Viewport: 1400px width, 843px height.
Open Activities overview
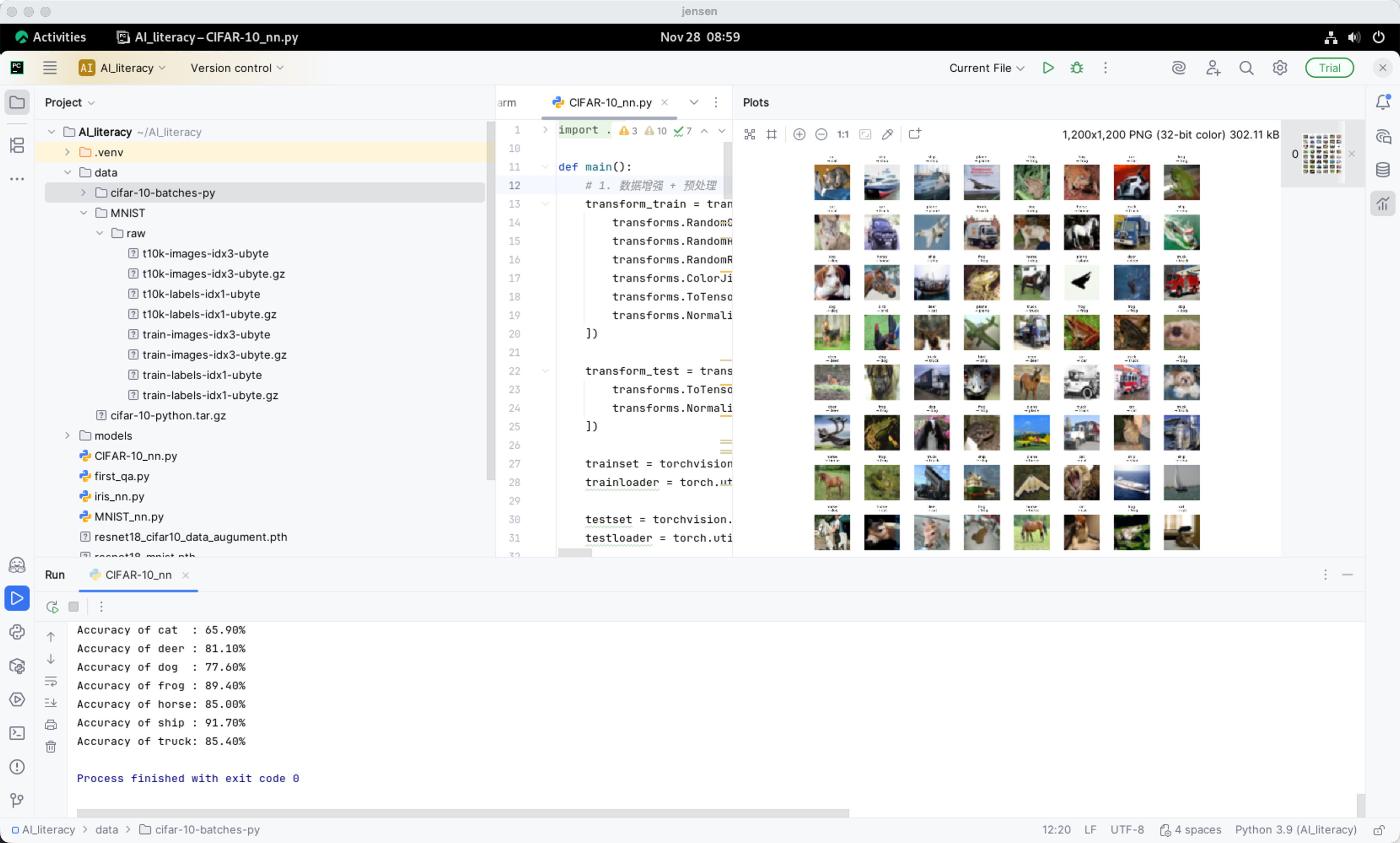51,37
